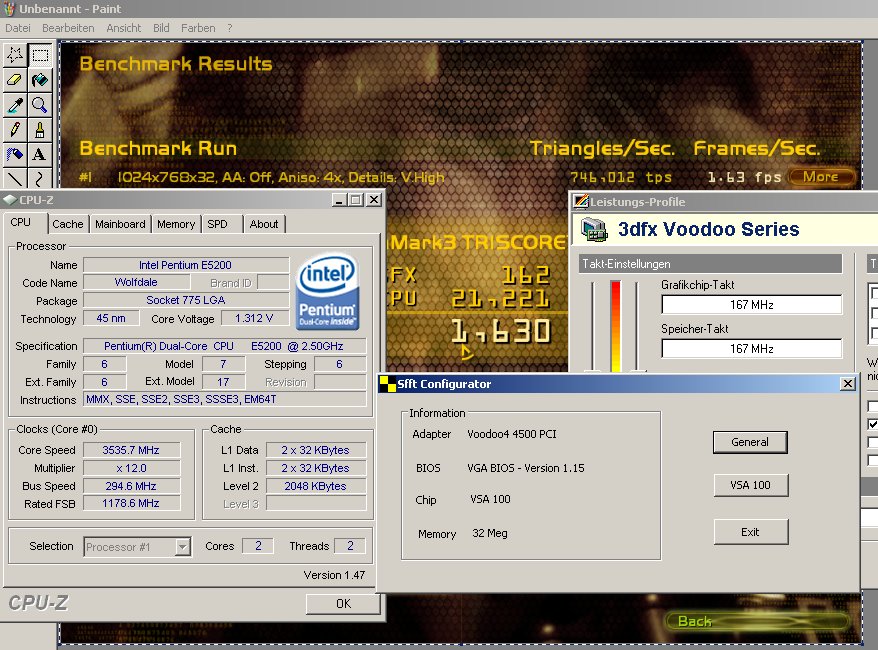Image resolution: width=878 pixels, height=650 pixels.
Task: Click the Speicher-Takt 167 MHz field
Action: [751, 348]
